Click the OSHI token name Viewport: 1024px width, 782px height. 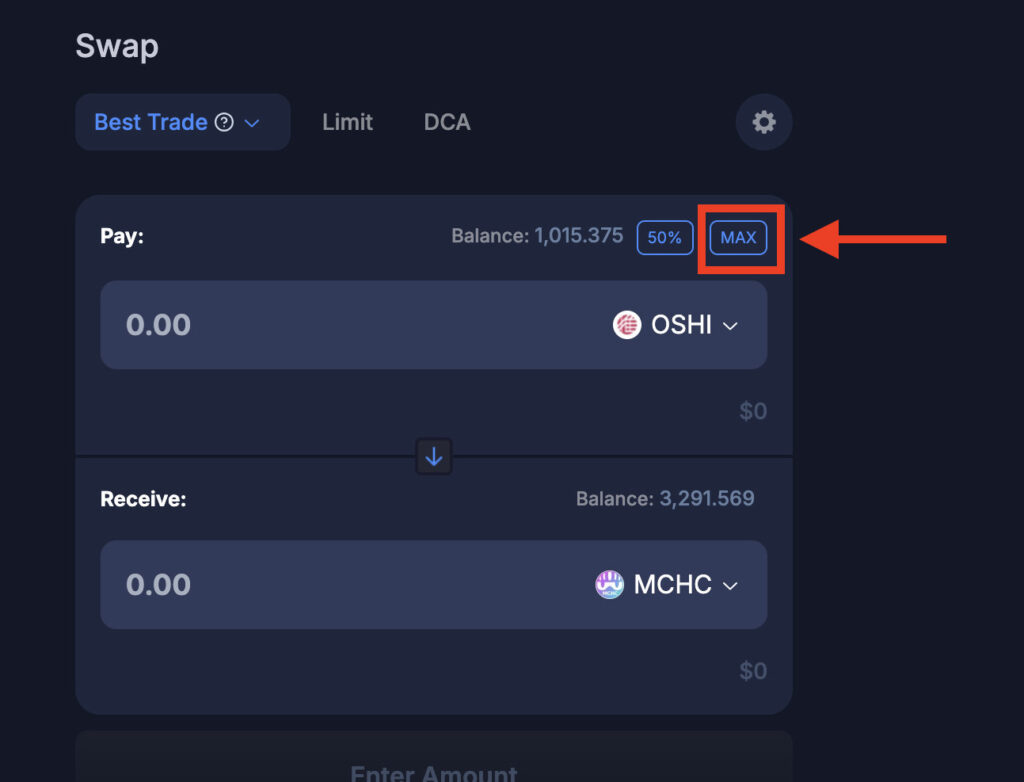pyautogui.click(x=681, y=325)
